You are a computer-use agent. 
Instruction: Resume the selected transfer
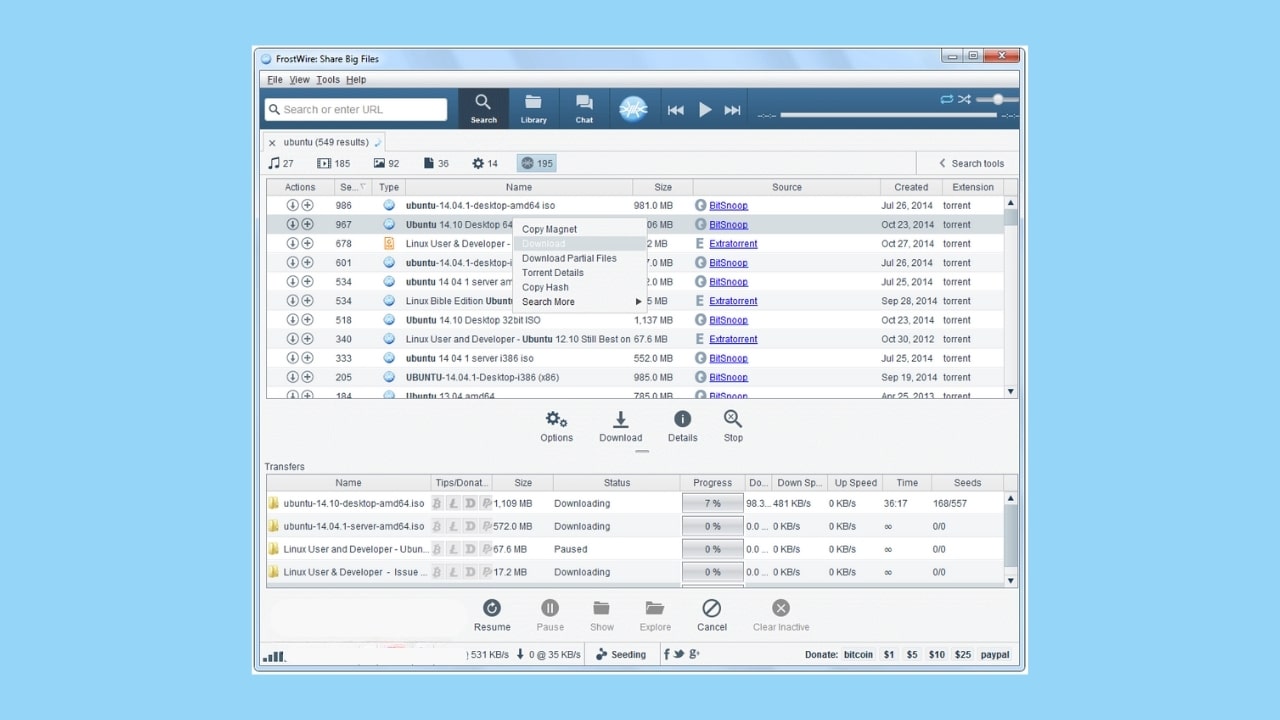point(492,615)
